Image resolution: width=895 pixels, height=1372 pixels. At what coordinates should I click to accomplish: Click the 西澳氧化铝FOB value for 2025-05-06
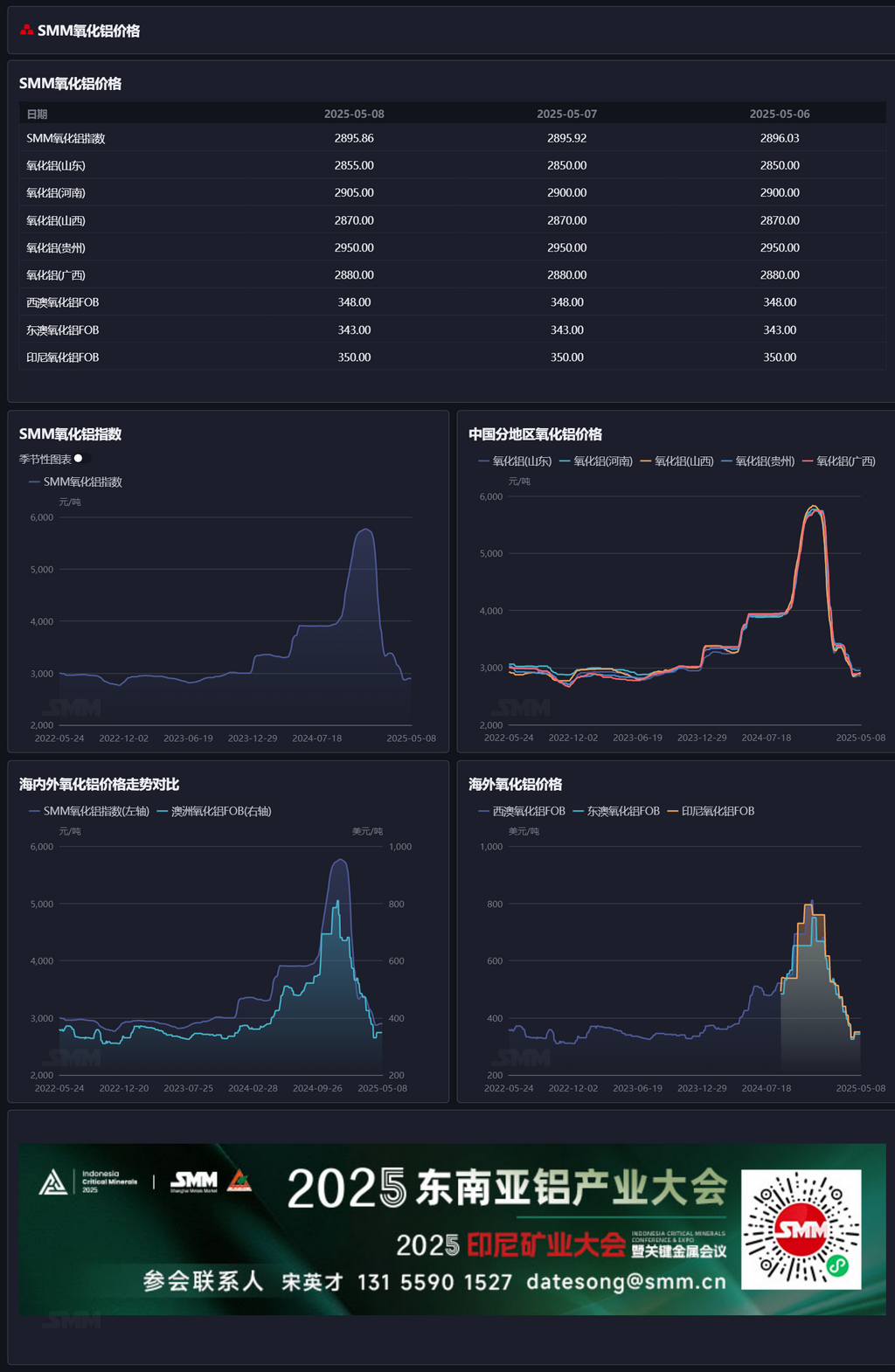click(780, 301)
